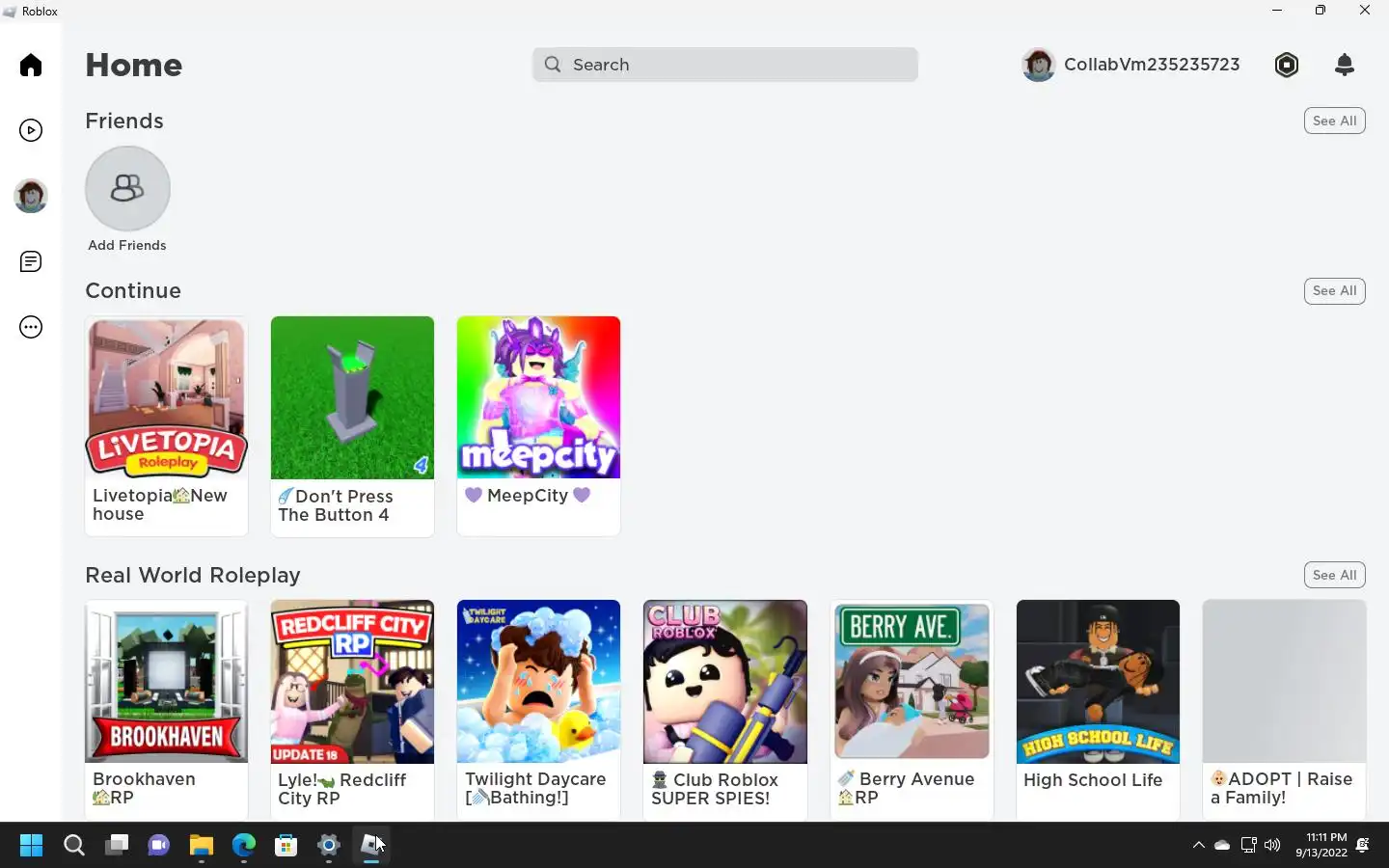Open the Windows Start menu
1389x868 pixels.
coord(31,846)
